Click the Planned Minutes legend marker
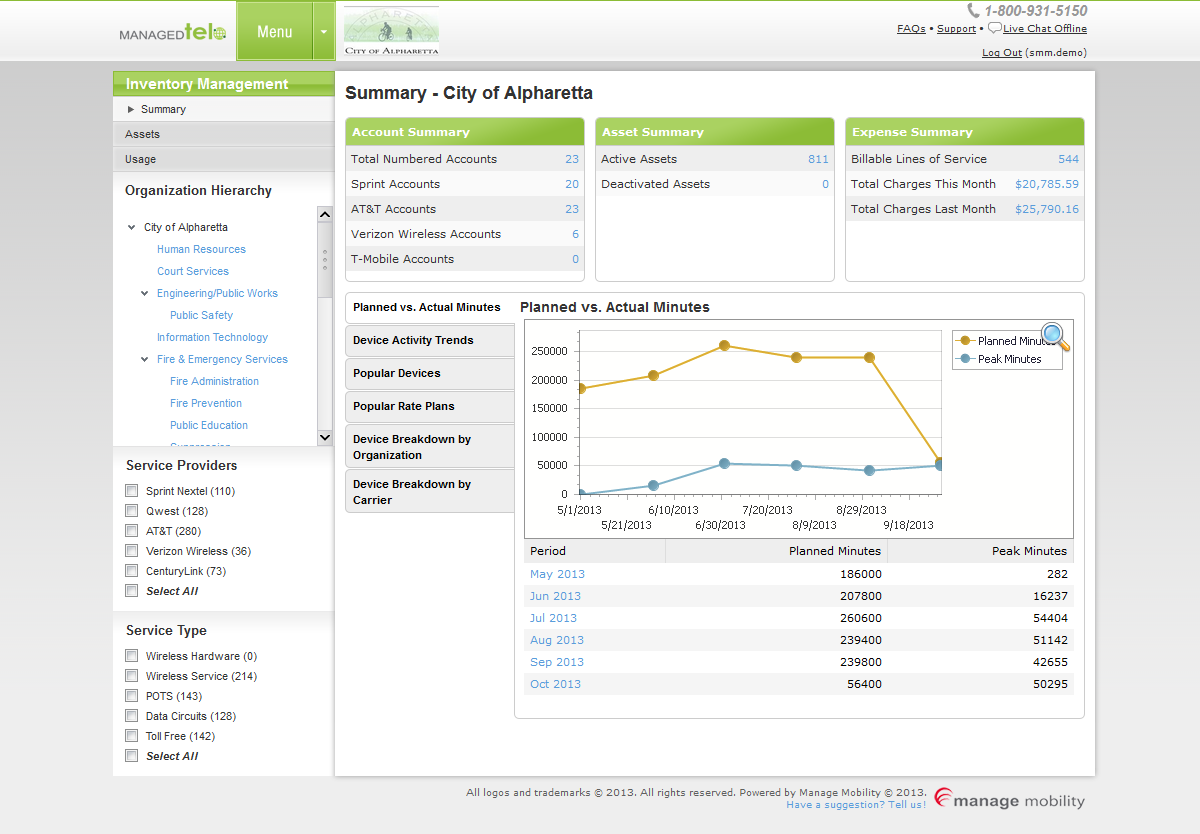Image resolution: width=1200 pixels, height=834 pixels. coord(965,341)
